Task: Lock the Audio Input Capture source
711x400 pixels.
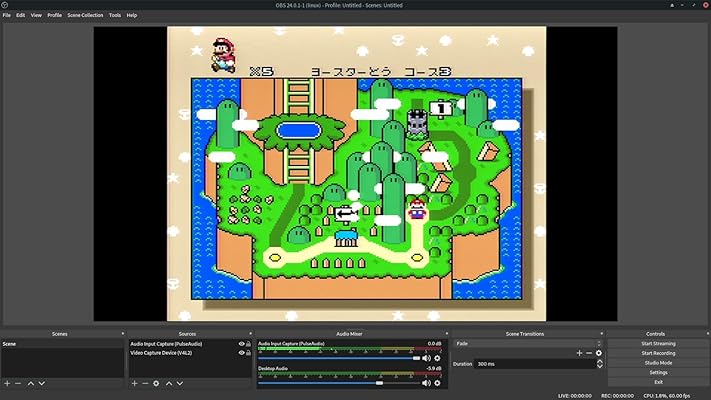Action: (248, 344)
